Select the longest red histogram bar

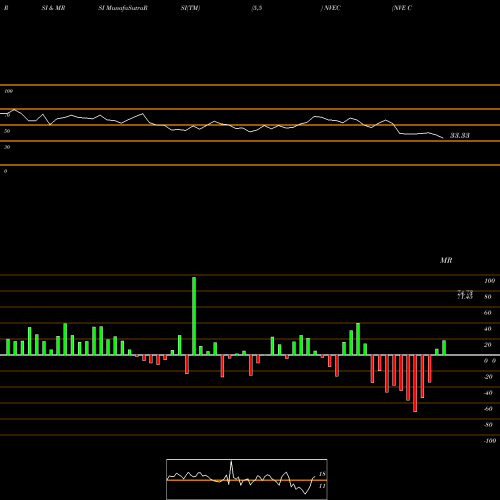415,383
